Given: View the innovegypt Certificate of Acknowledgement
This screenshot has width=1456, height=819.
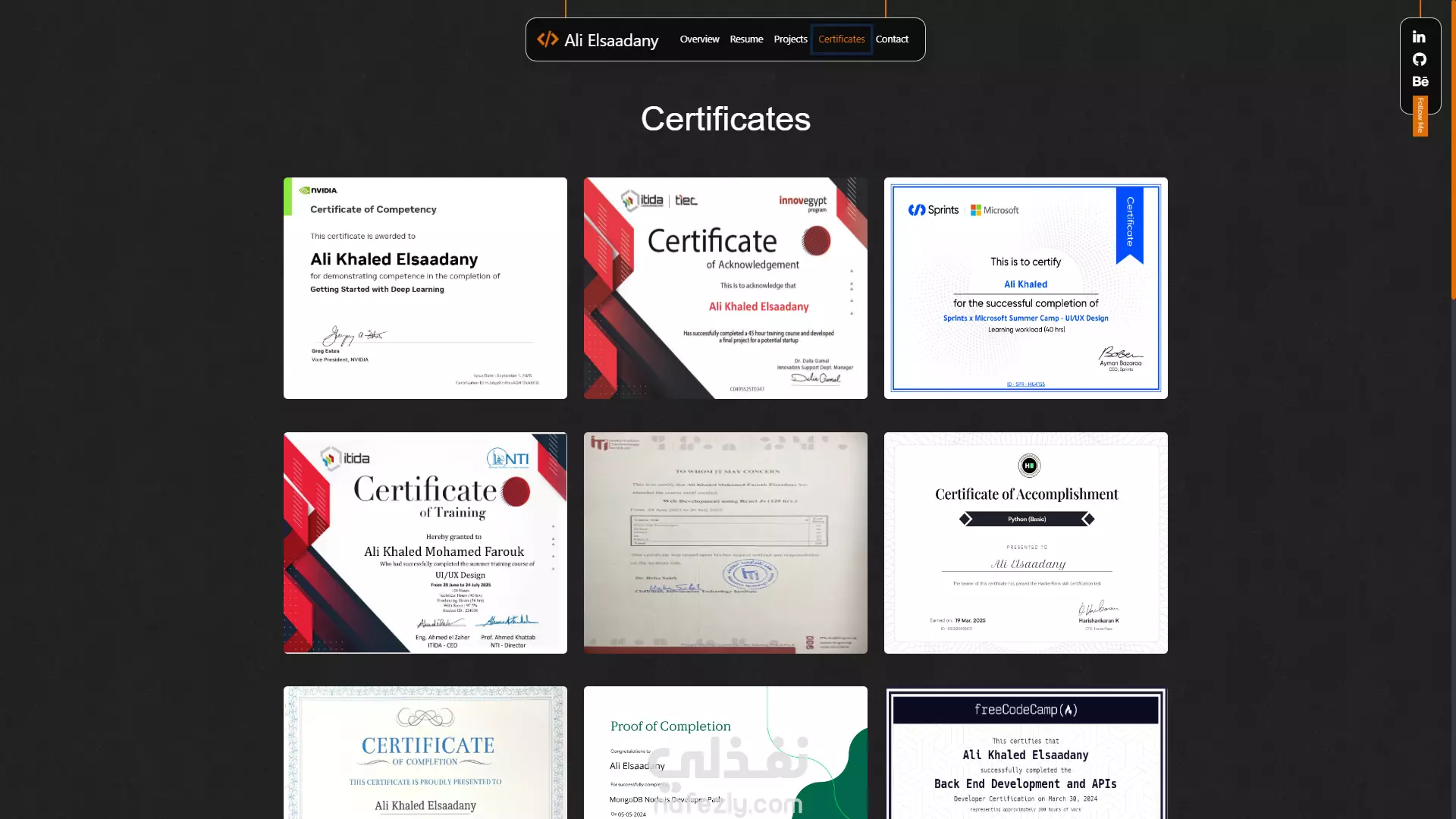Looking at the screenshot, I should (726, 288).
